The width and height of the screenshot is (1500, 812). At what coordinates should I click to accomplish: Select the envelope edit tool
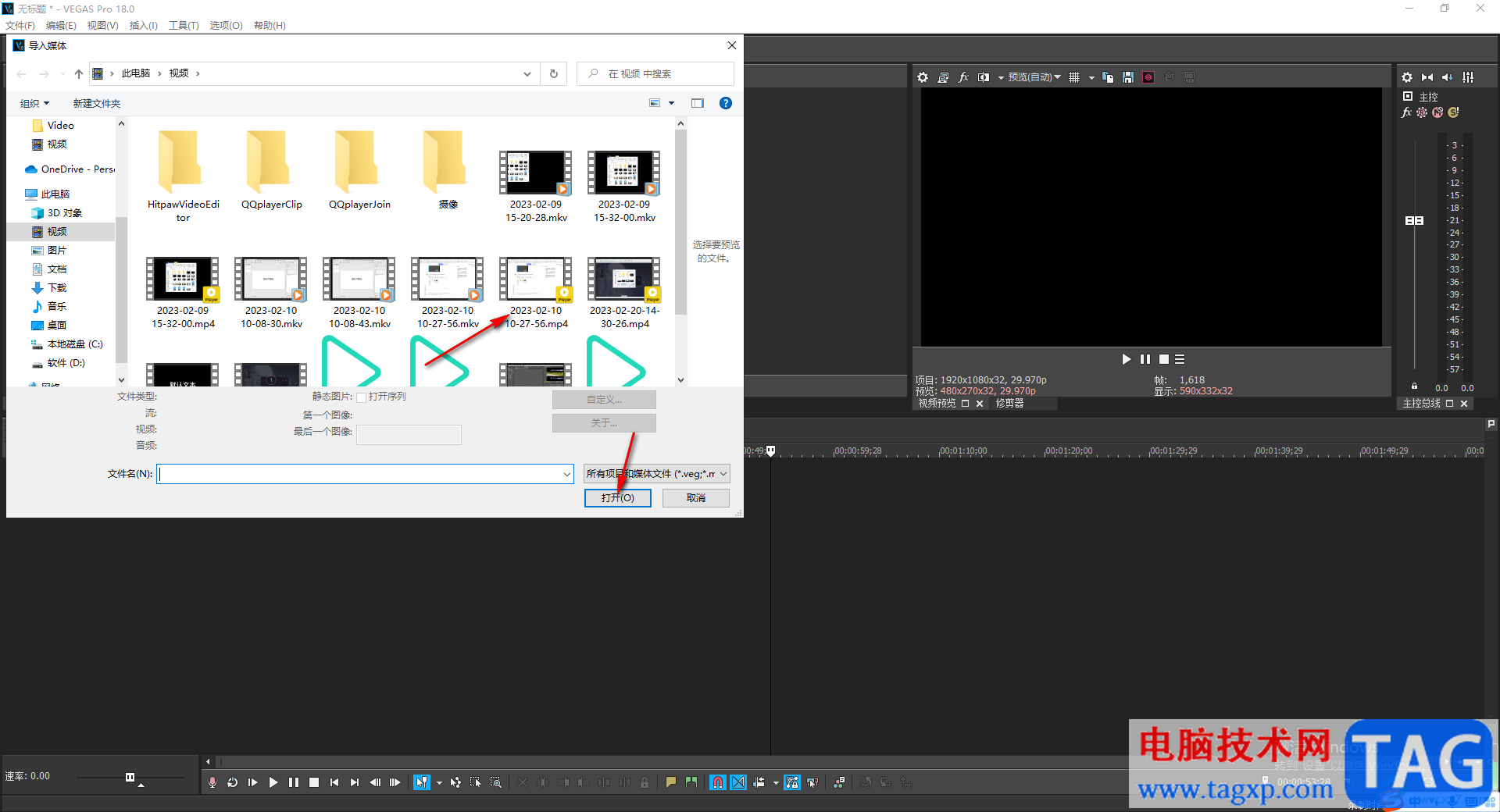coord(455,782)
